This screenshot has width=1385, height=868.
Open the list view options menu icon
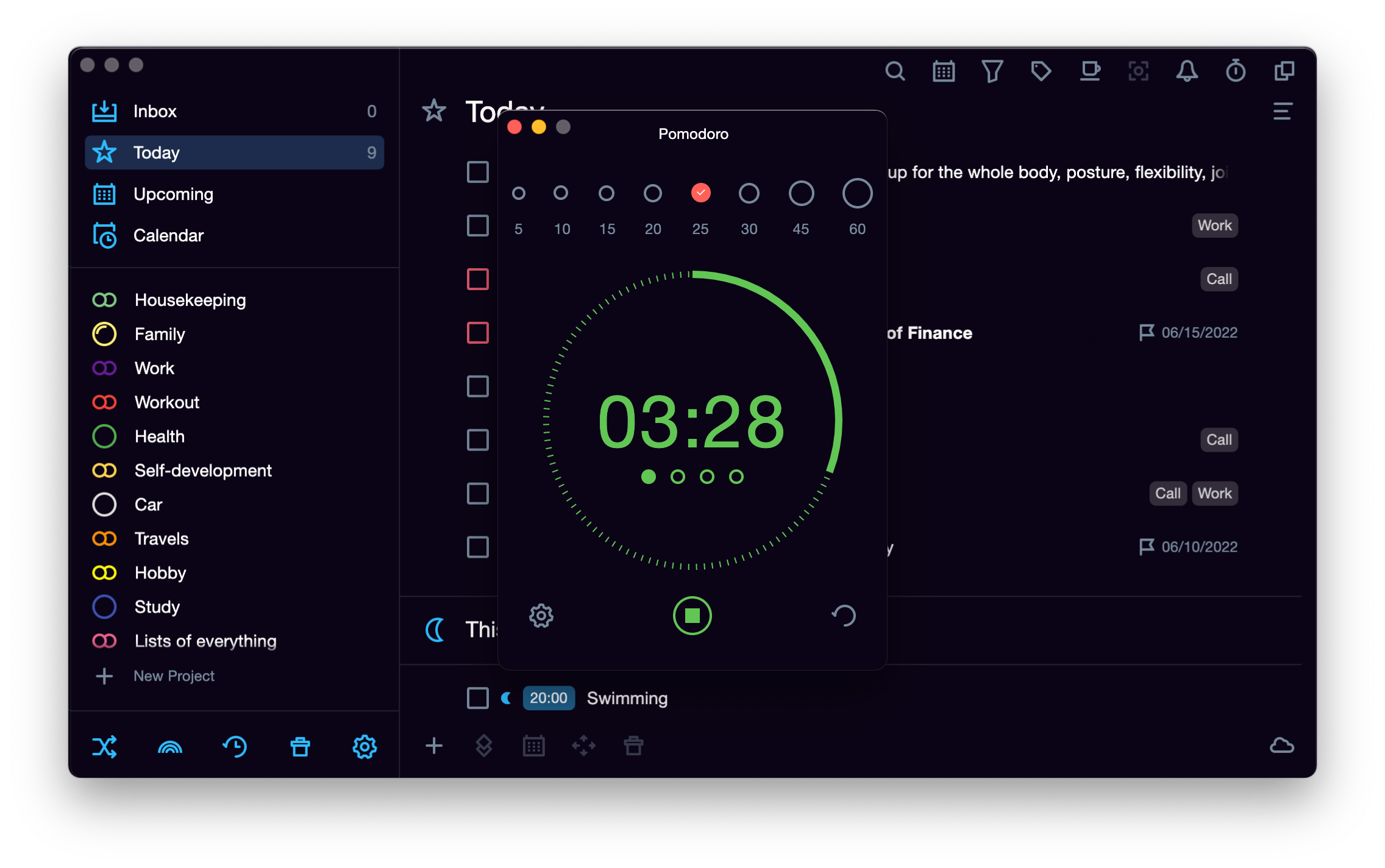pyautogui.click(x=1283, y=111)
